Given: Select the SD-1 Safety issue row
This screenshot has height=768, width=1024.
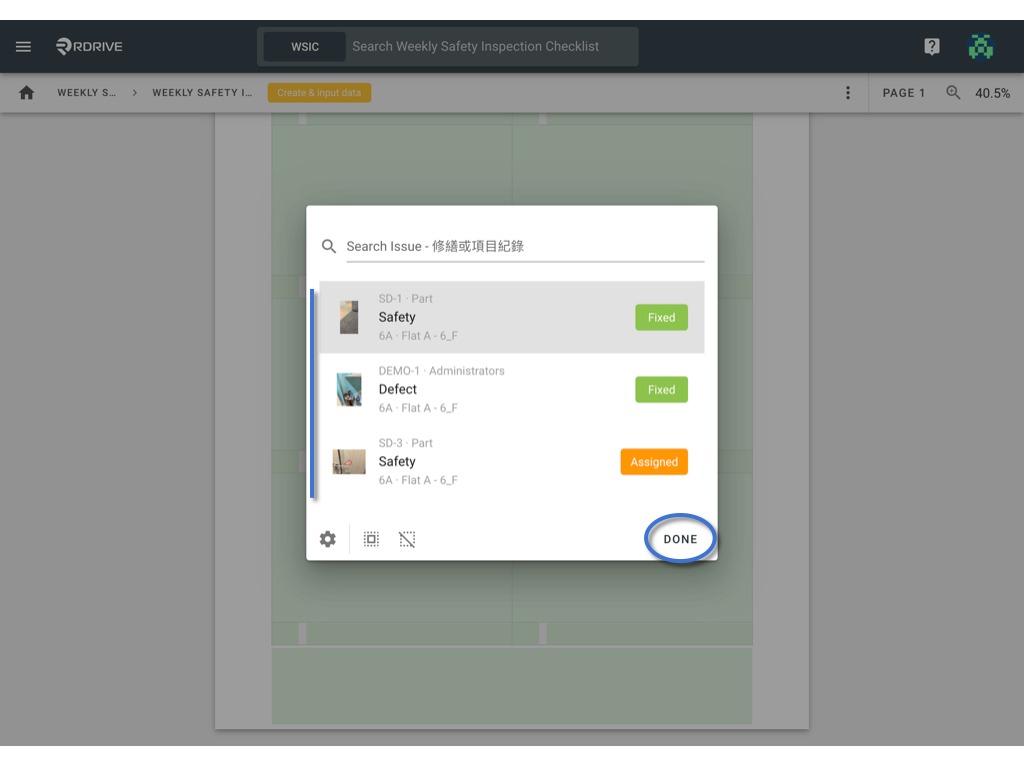Looking at the screenshot, I should (511, 317).
